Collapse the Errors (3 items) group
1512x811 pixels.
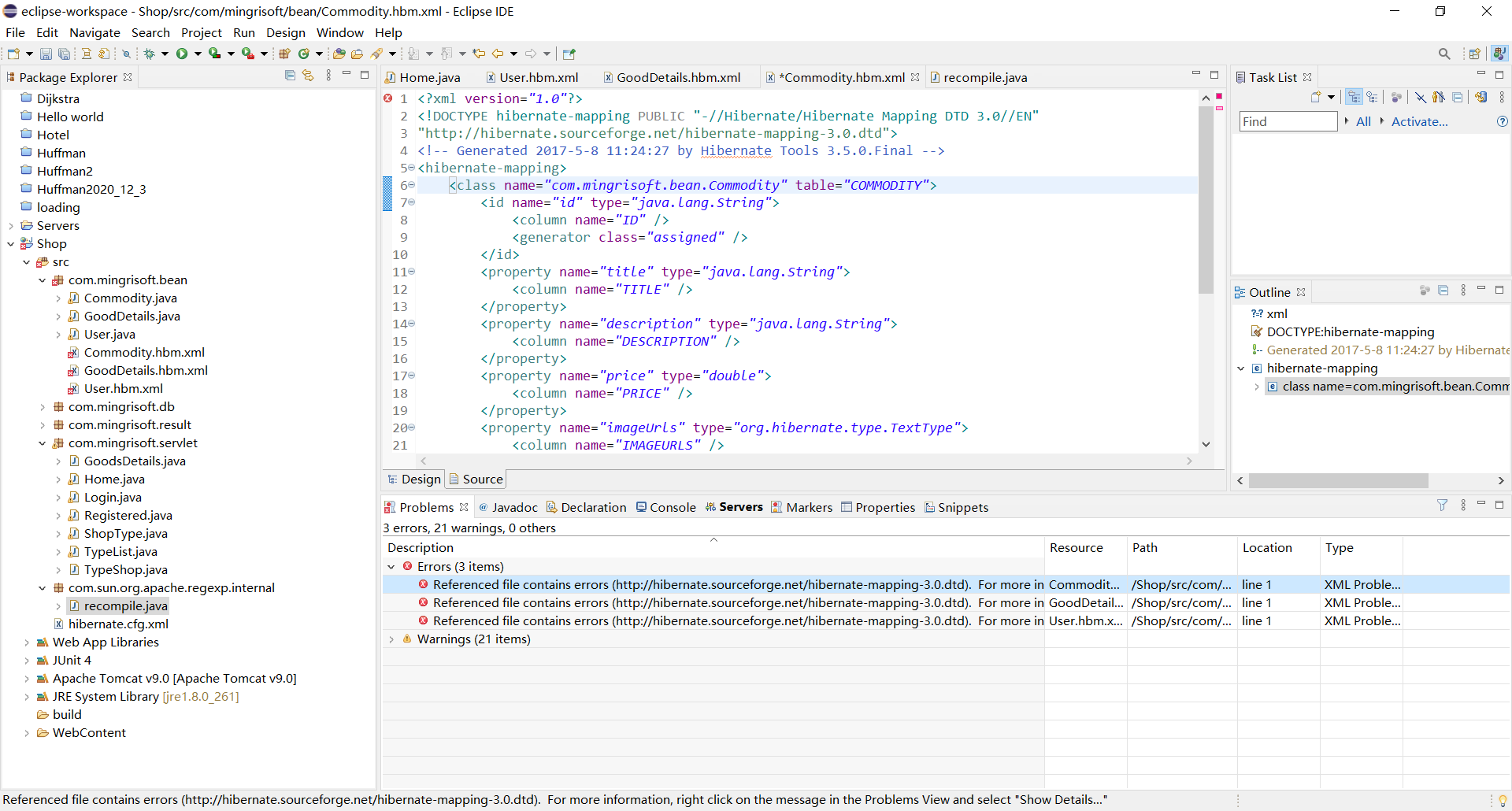pos(391,567)
